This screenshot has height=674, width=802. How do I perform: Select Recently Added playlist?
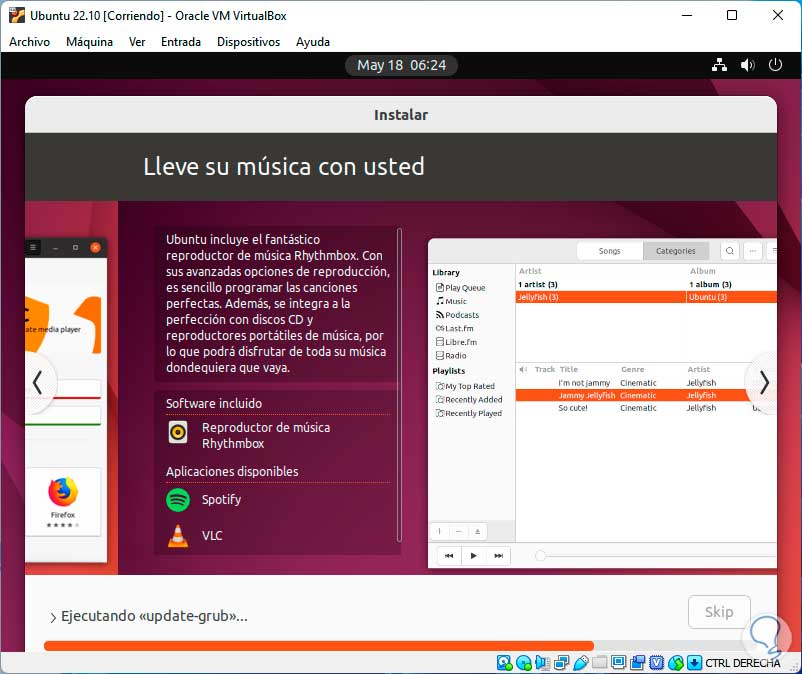(469, 399)
